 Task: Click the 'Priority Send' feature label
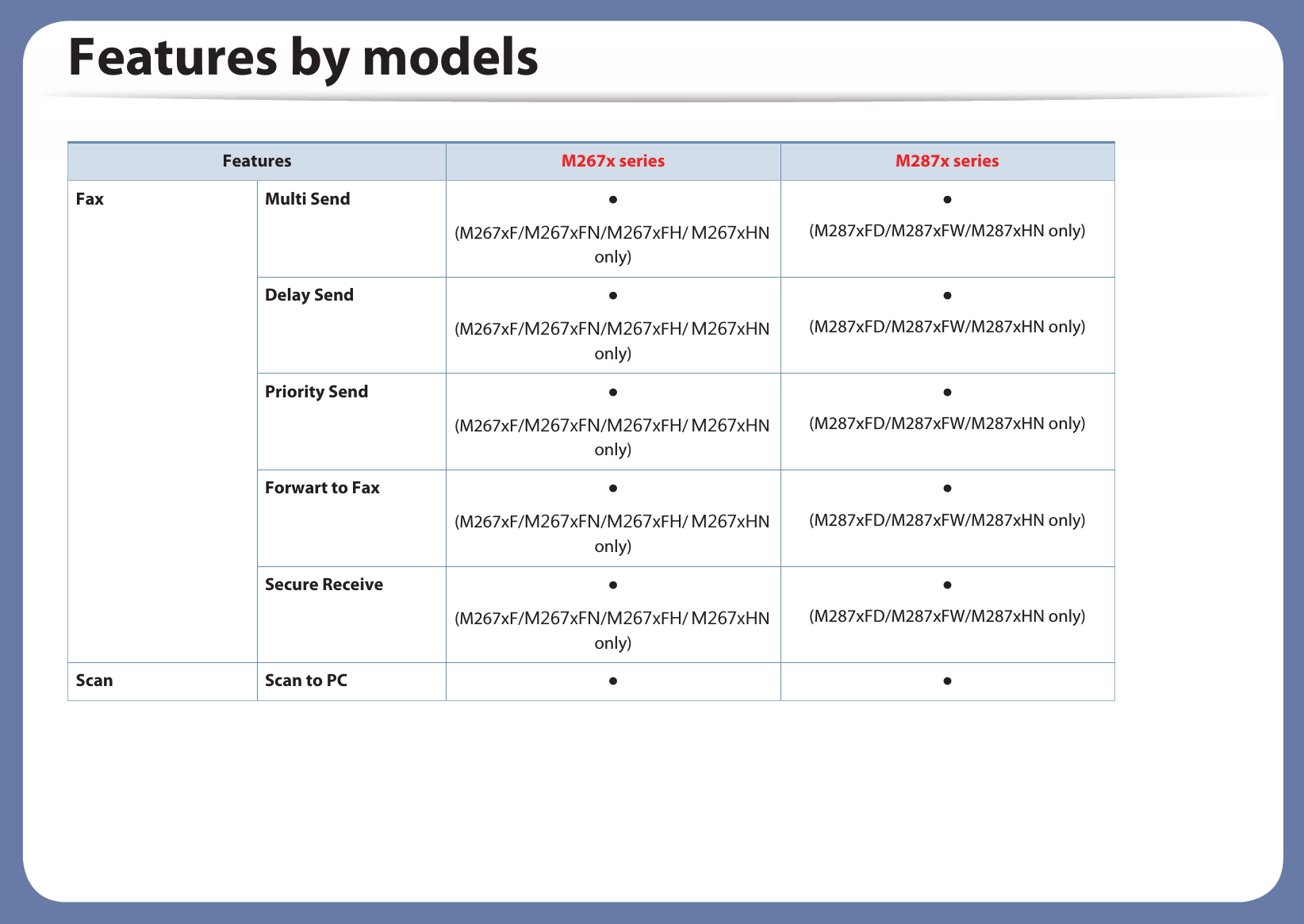316,392
